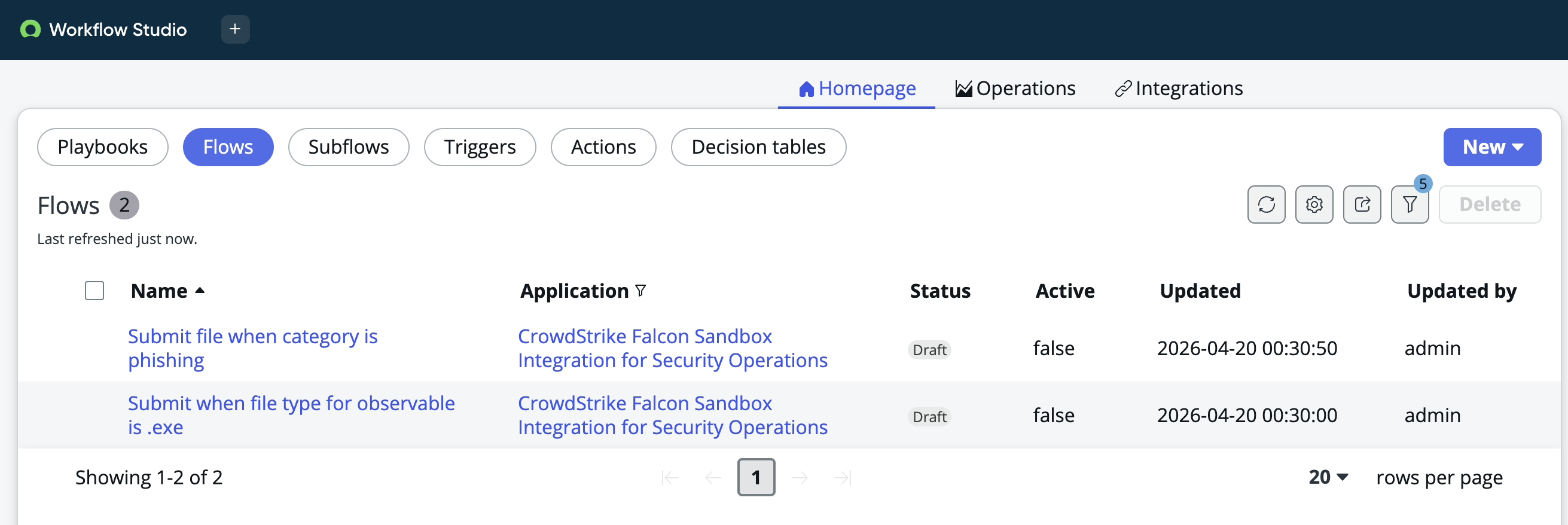Switch to the Homepage tab
The width and height of the screenshot is (1568, 525).
click(x=856, y=89)
